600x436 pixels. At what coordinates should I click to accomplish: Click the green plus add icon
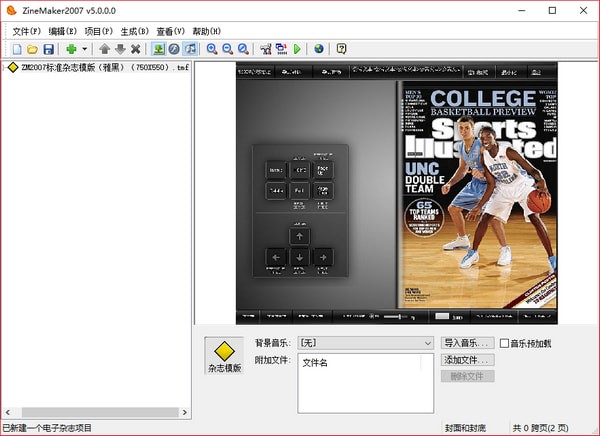[x=71, y=49]
